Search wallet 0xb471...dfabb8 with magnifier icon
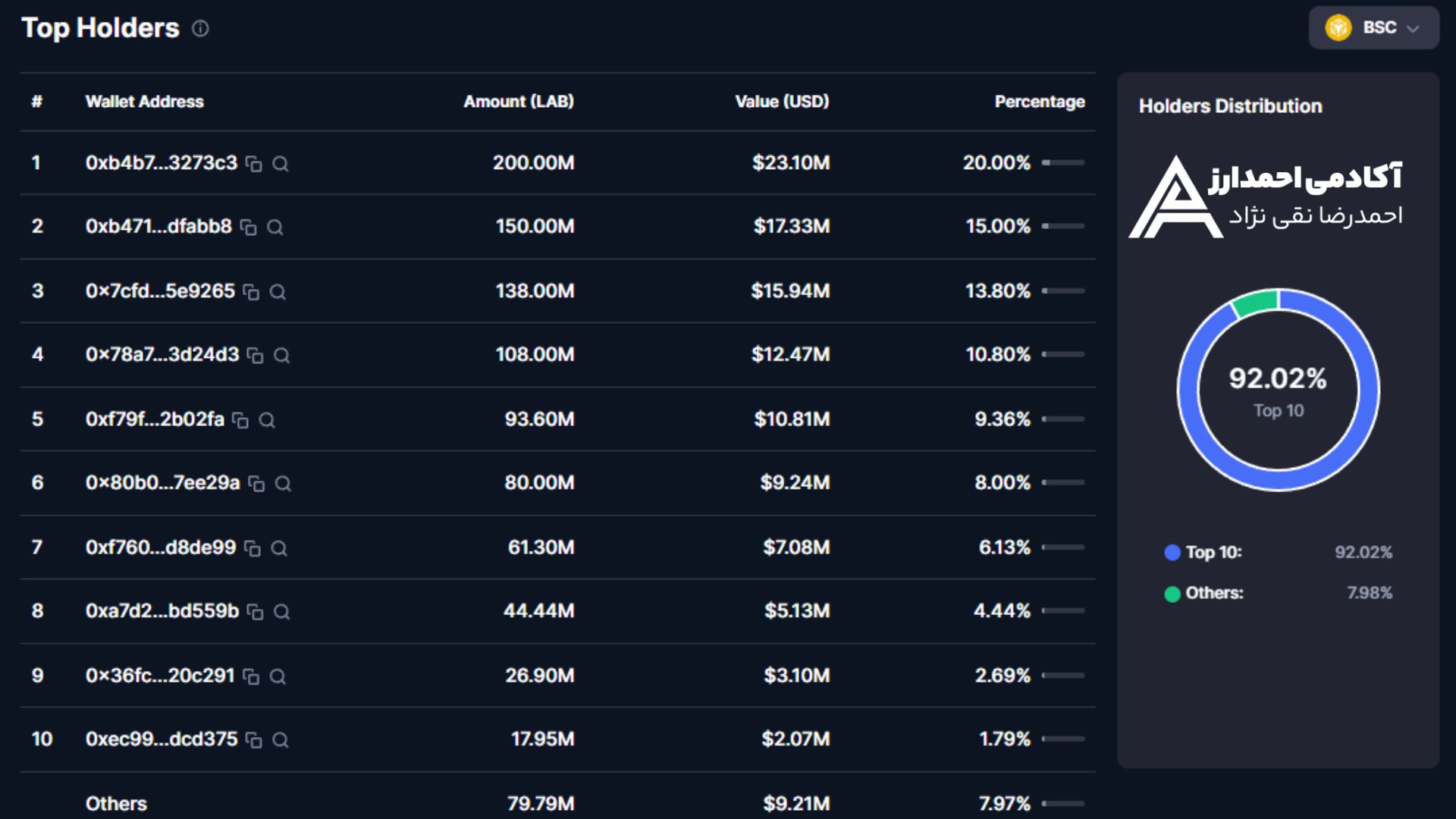1456x819 pixels. (x=275, y=227)
